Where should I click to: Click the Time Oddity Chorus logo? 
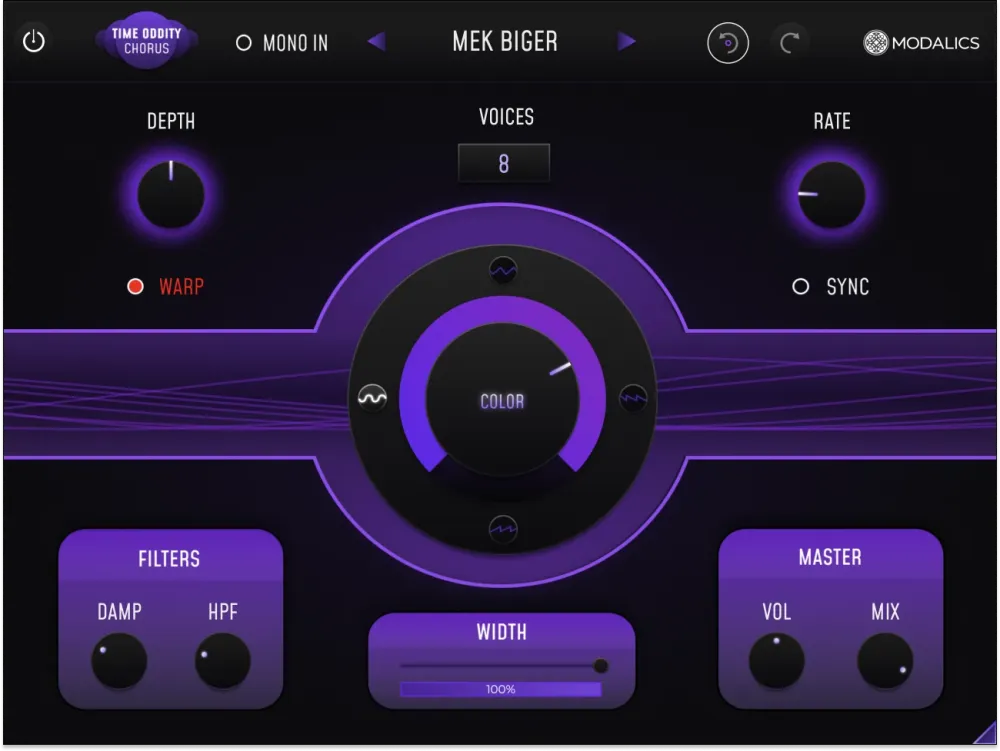146,40
